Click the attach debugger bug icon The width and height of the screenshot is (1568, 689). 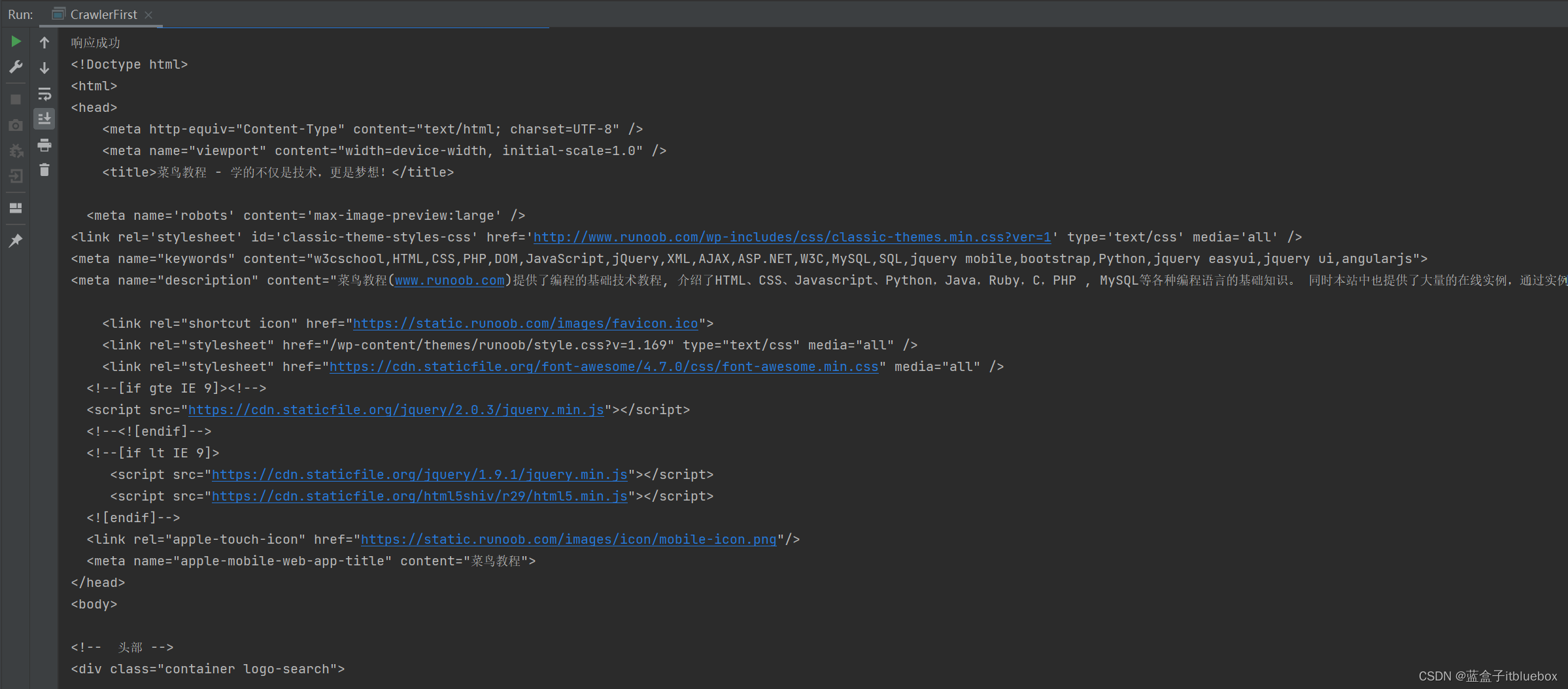click(16, 151)
